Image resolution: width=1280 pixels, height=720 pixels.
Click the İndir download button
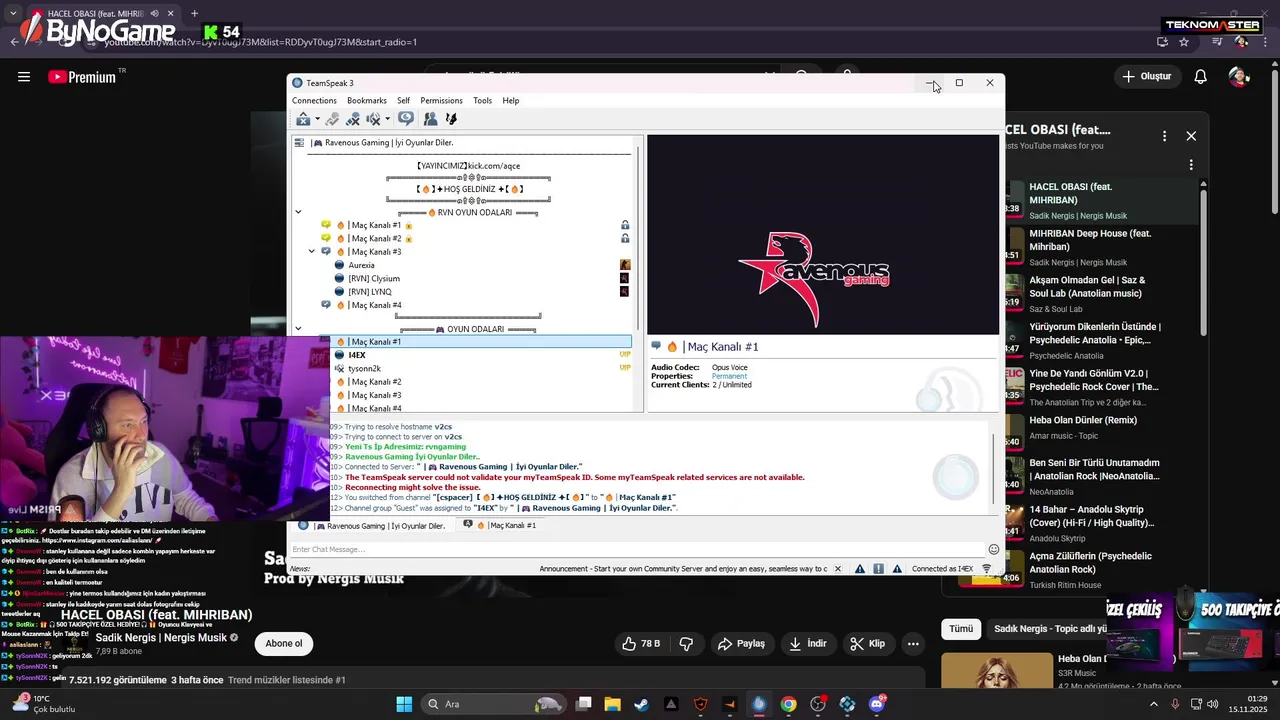tap(807, 643)
